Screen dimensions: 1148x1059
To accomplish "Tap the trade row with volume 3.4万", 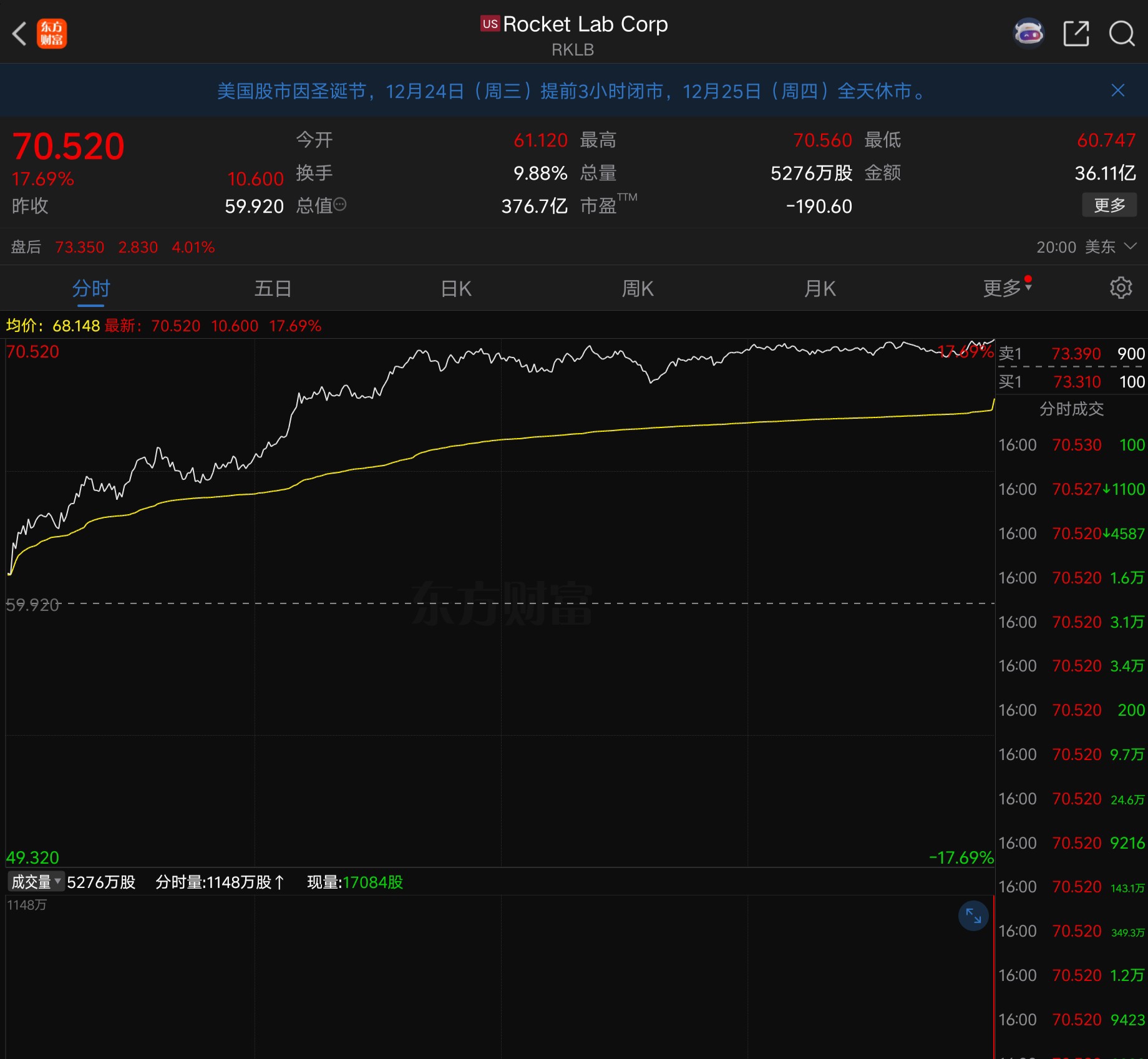I will coord(1071,666).
